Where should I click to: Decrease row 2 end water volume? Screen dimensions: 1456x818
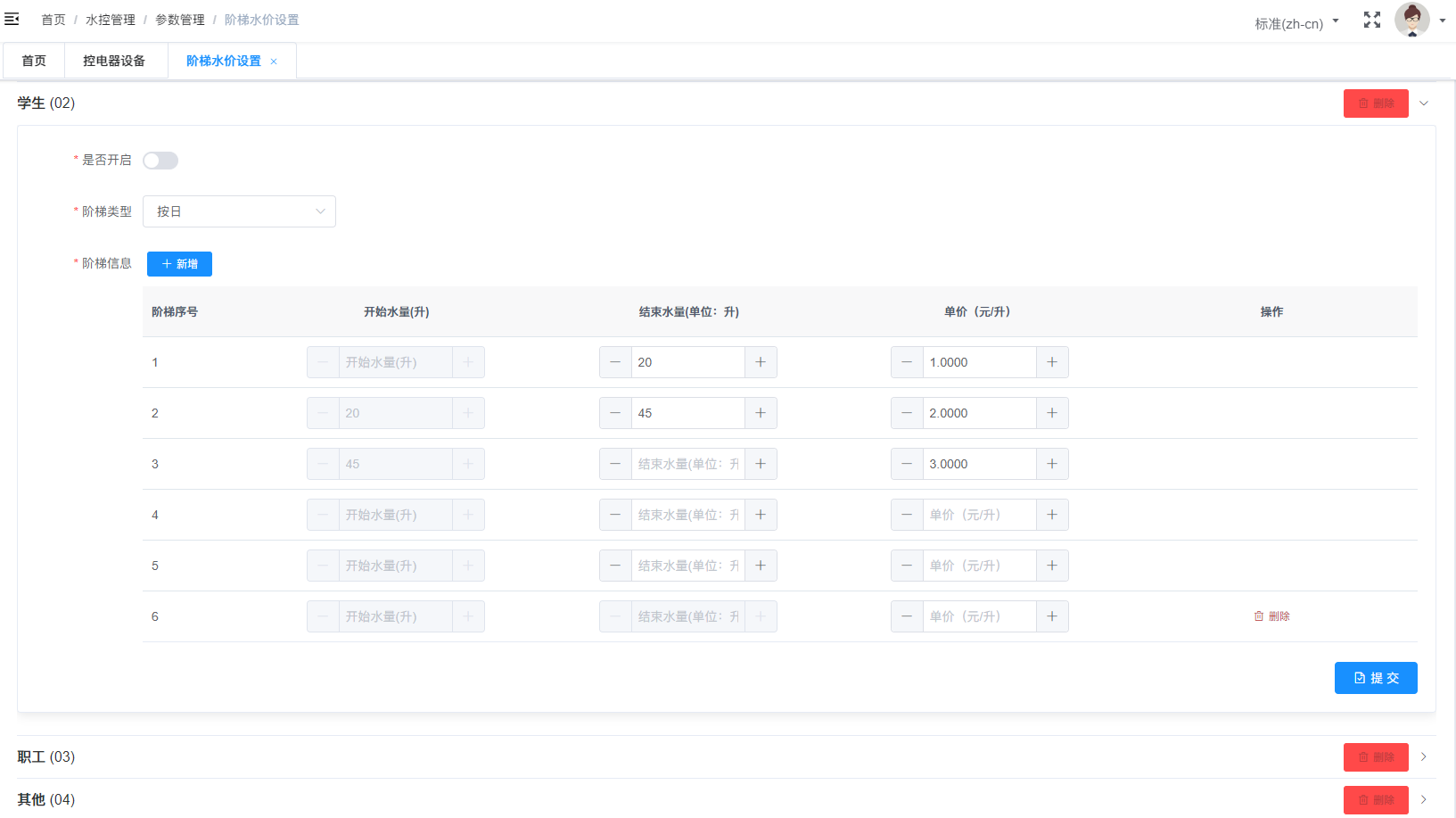(615, 413)
